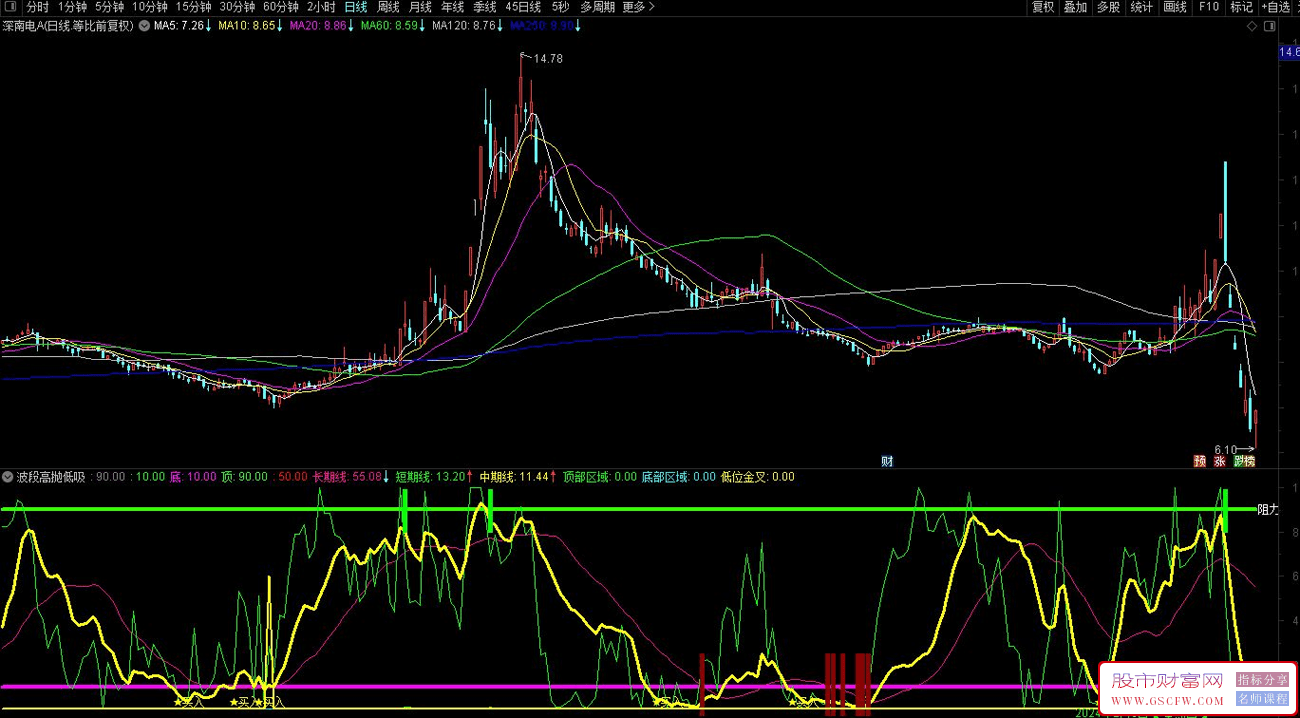Open the 多周期 multi-period view
Screen dimensions: 1300x718
tap(597, 7)
